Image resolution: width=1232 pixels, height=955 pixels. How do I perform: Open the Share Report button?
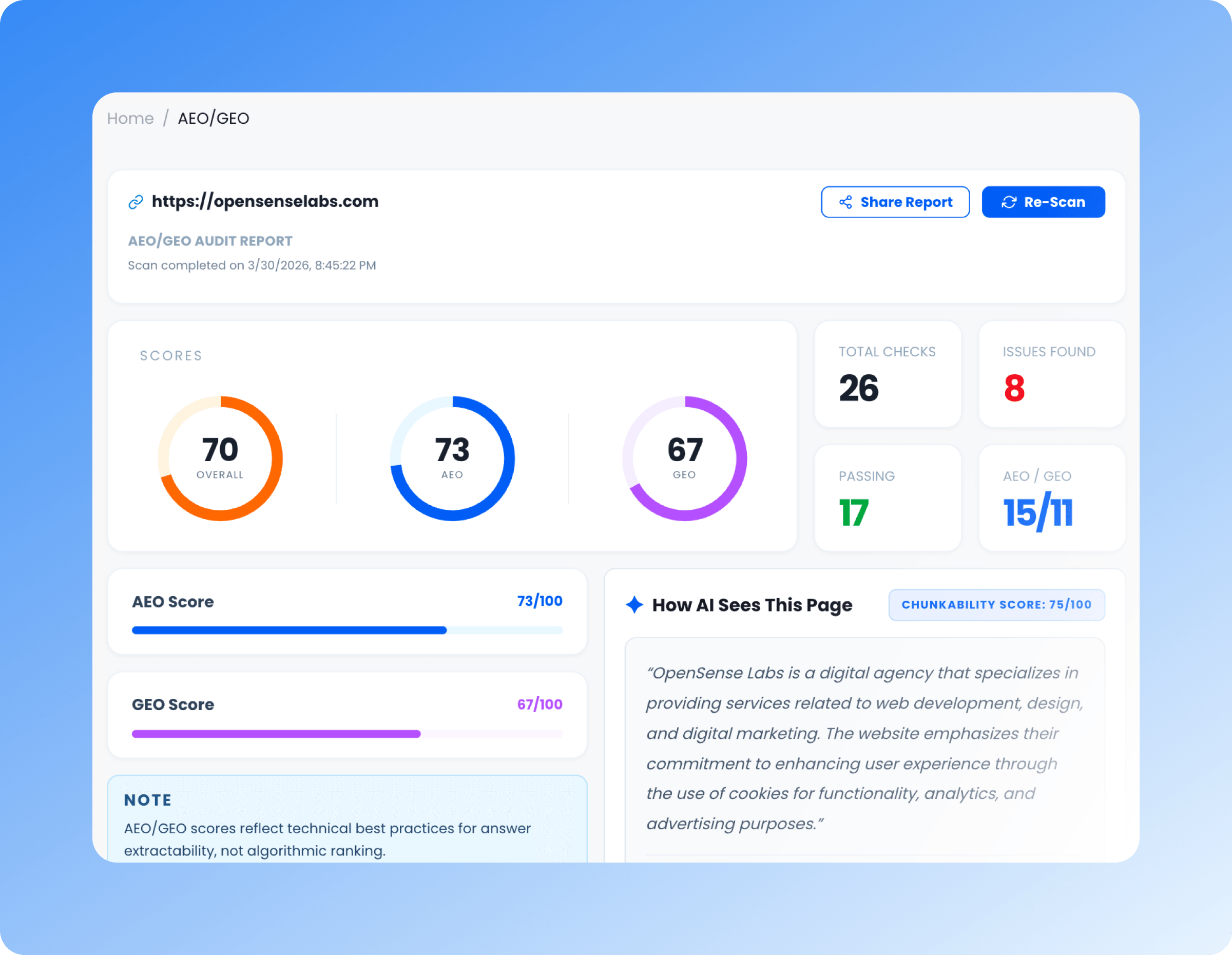coord(895,202)
